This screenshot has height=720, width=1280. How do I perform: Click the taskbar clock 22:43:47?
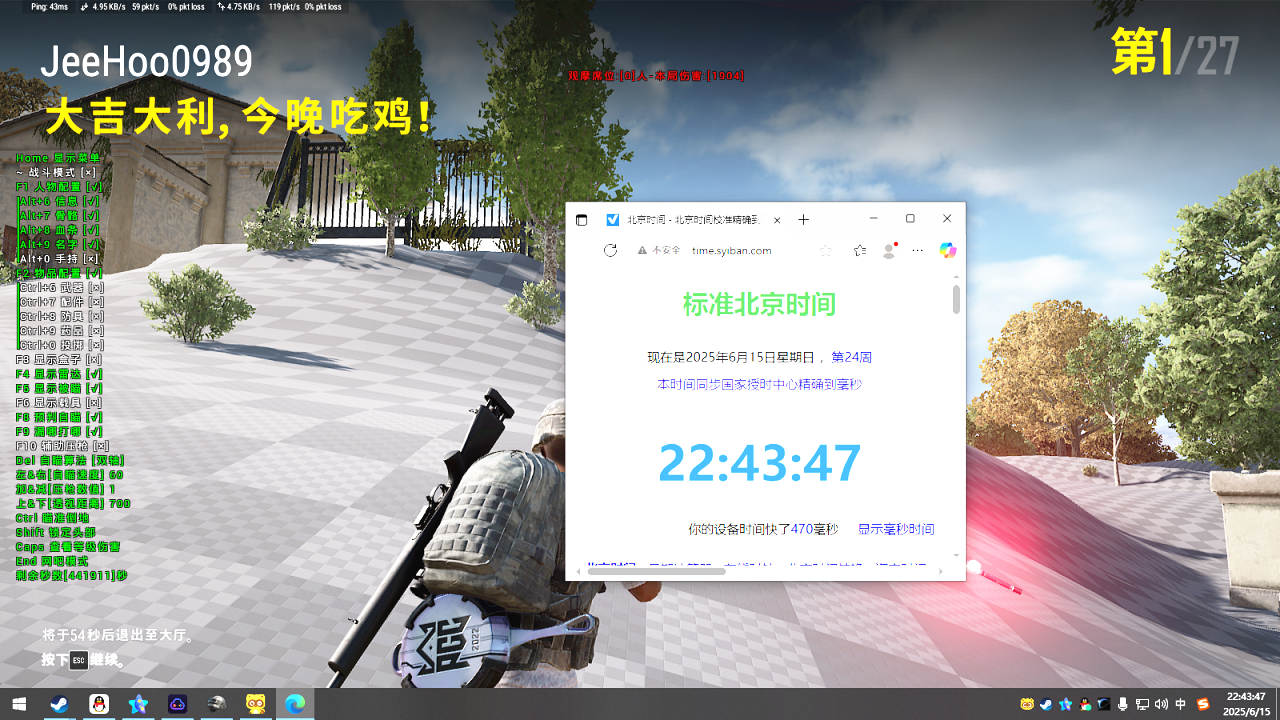(1246, 697)
